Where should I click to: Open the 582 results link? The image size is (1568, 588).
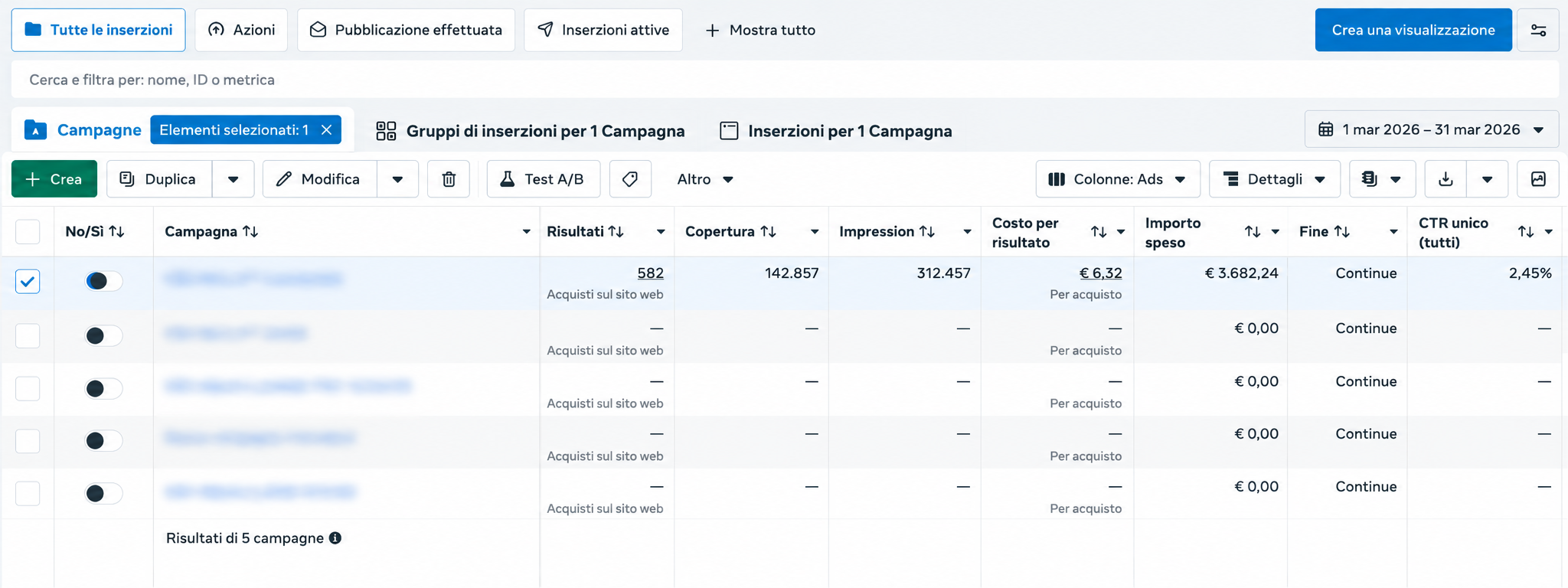(x=650, y=273)
